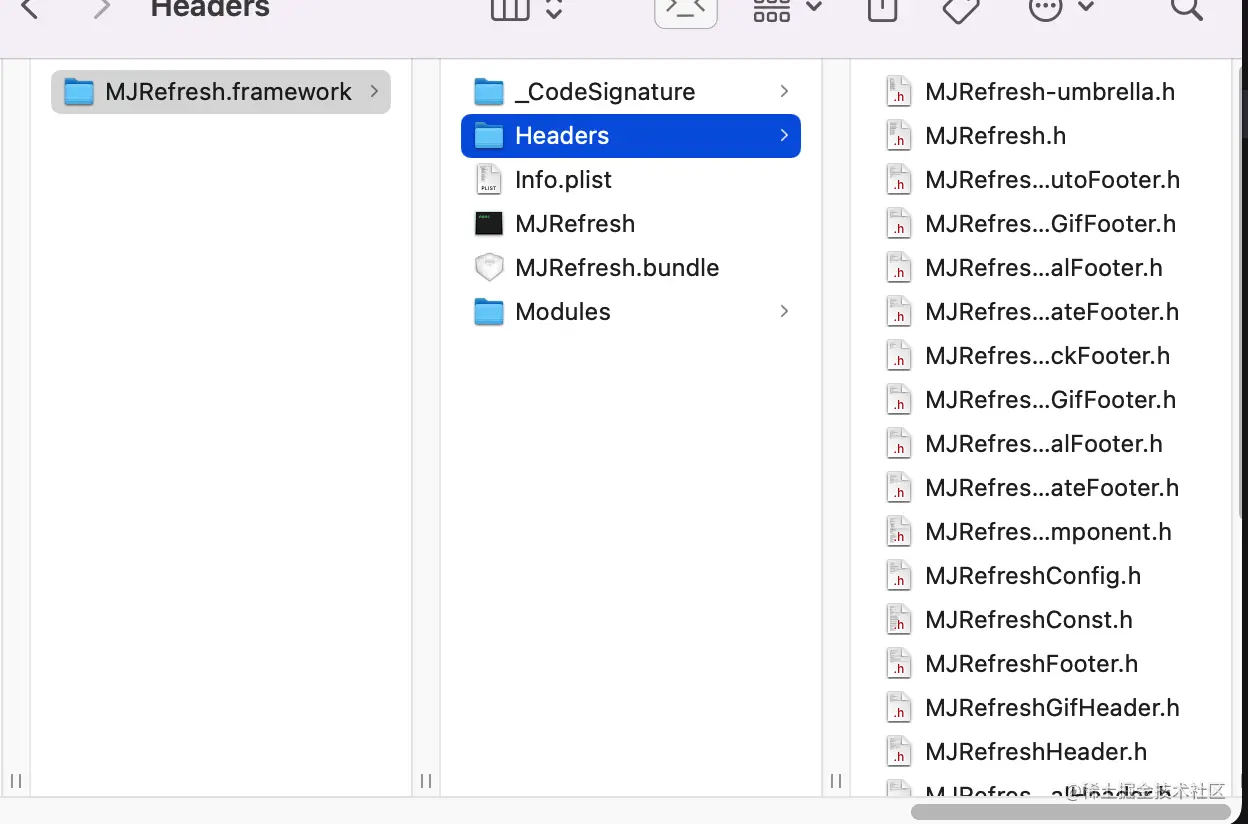The height and width of the screenshot is (824, 1248).
Task: Click the MJRefreshConfig.h file name
Action: pyautogui.click(x=1033, y=576)
